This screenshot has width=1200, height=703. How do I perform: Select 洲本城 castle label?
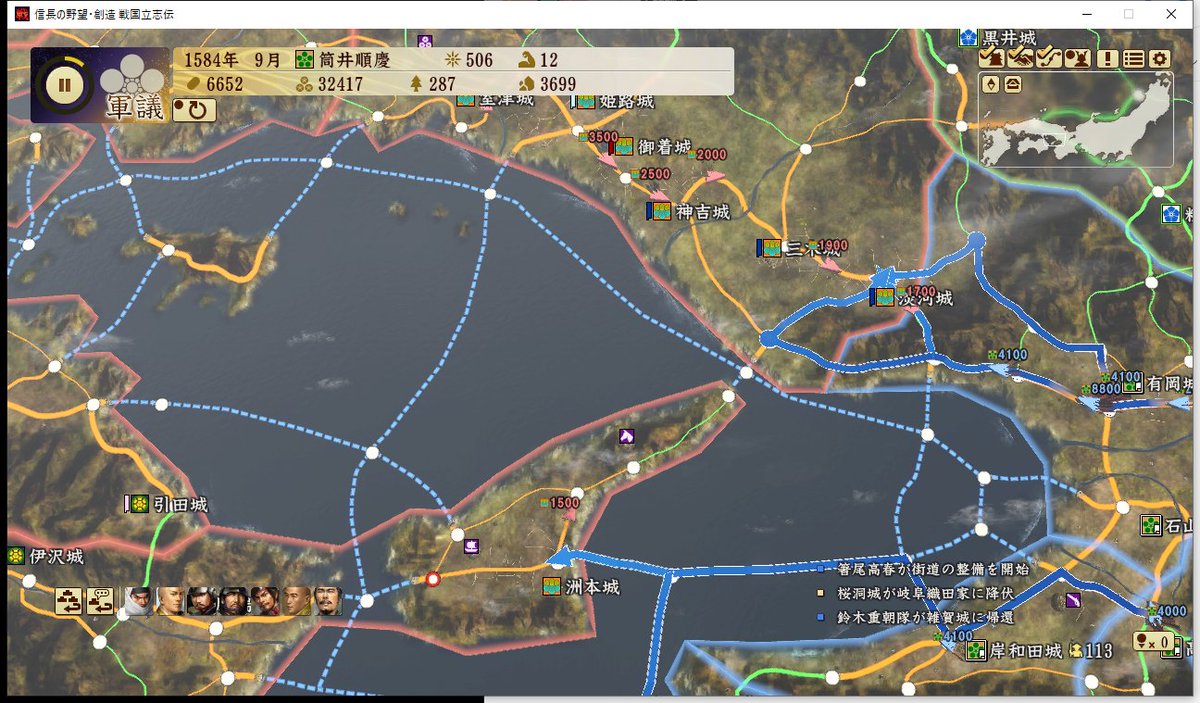coord(592,587)
